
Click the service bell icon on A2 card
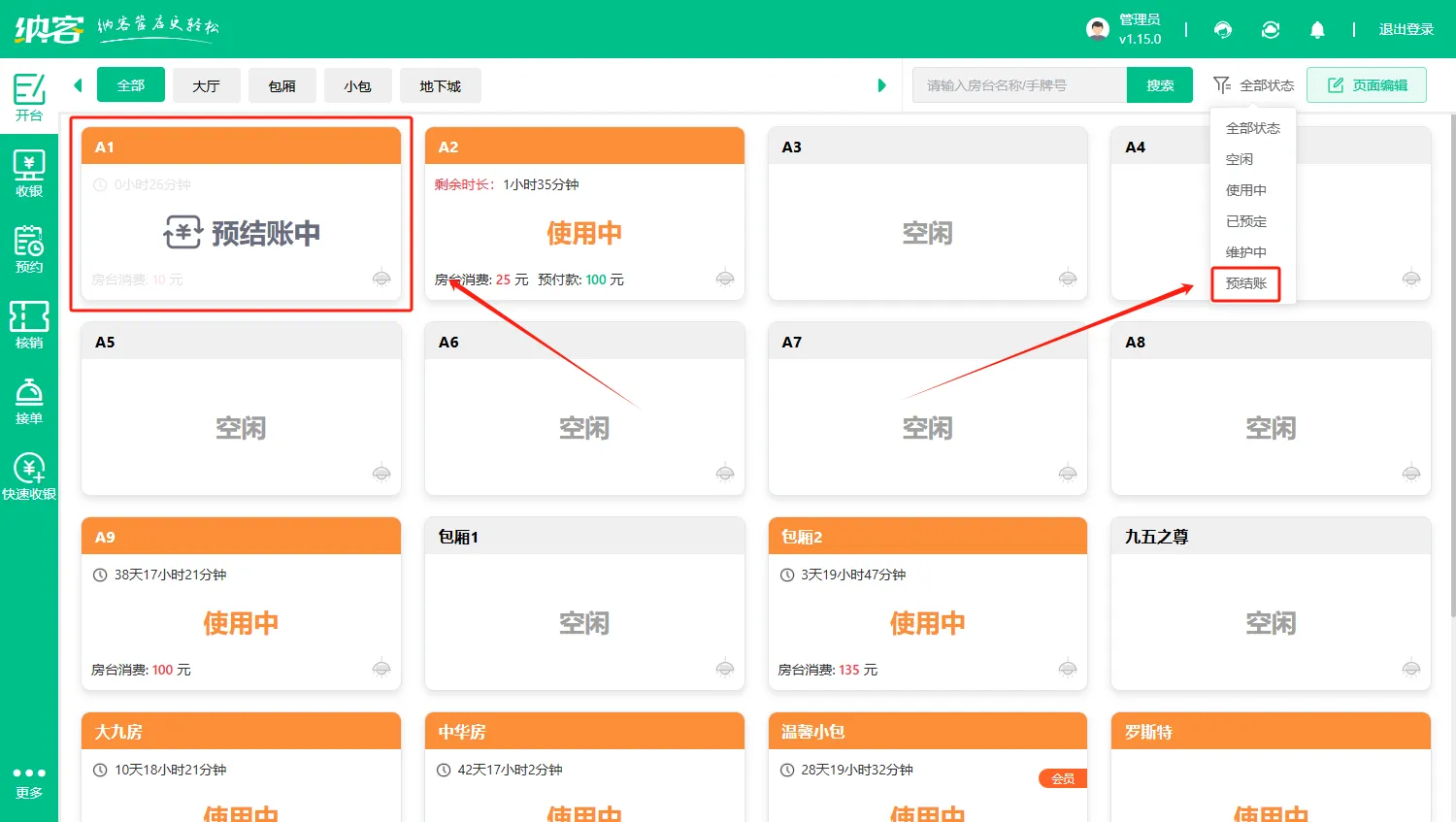coord(725,279)
